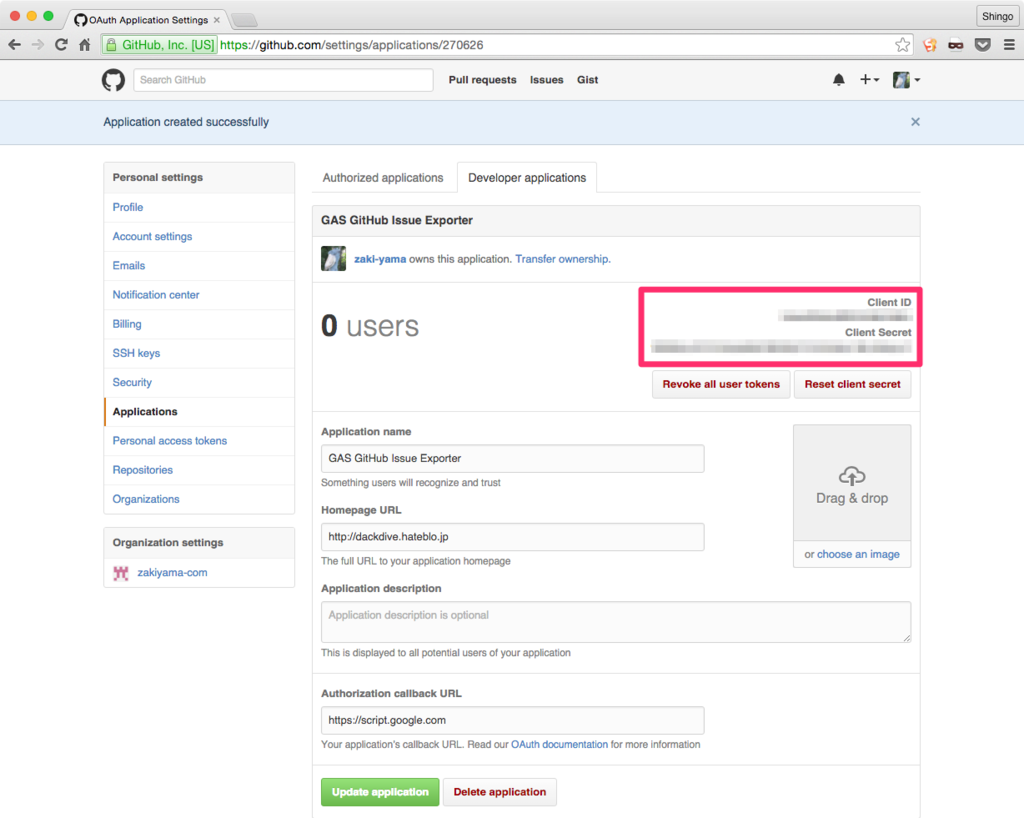Click the Update application button

click(380, 791)
